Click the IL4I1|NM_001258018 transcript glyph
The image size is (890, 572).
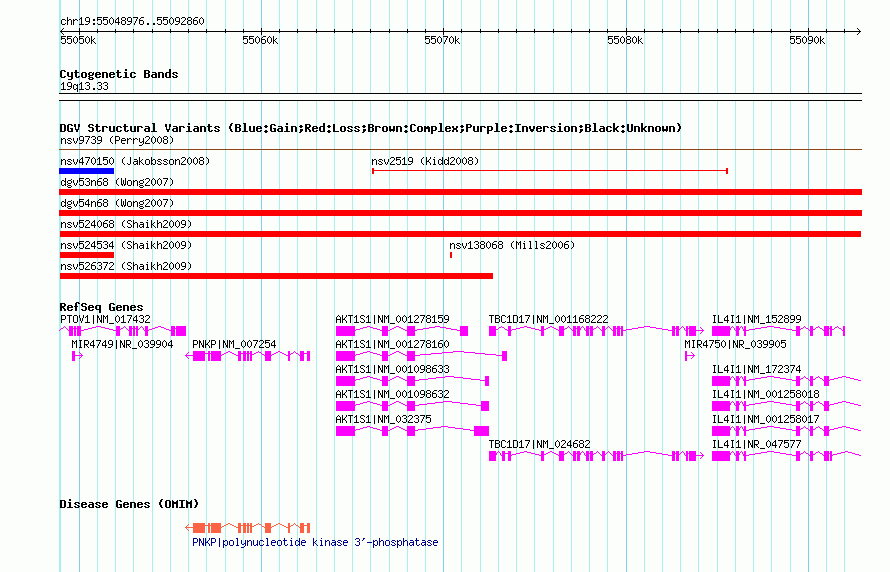[787, 406]
